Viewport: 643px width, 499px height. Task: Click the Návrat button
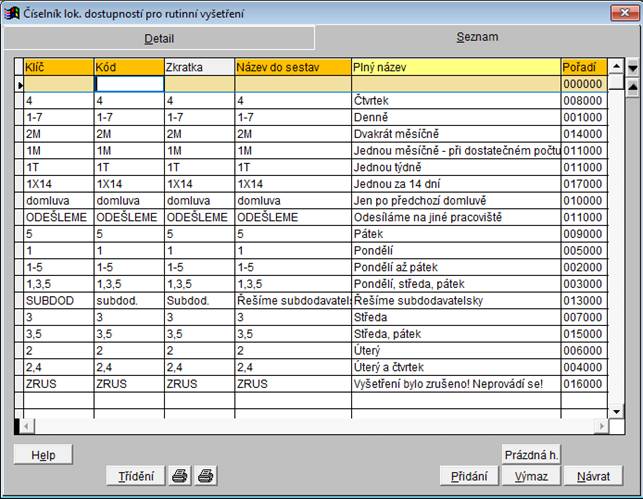pyautogui.click(x=593, y=475)
